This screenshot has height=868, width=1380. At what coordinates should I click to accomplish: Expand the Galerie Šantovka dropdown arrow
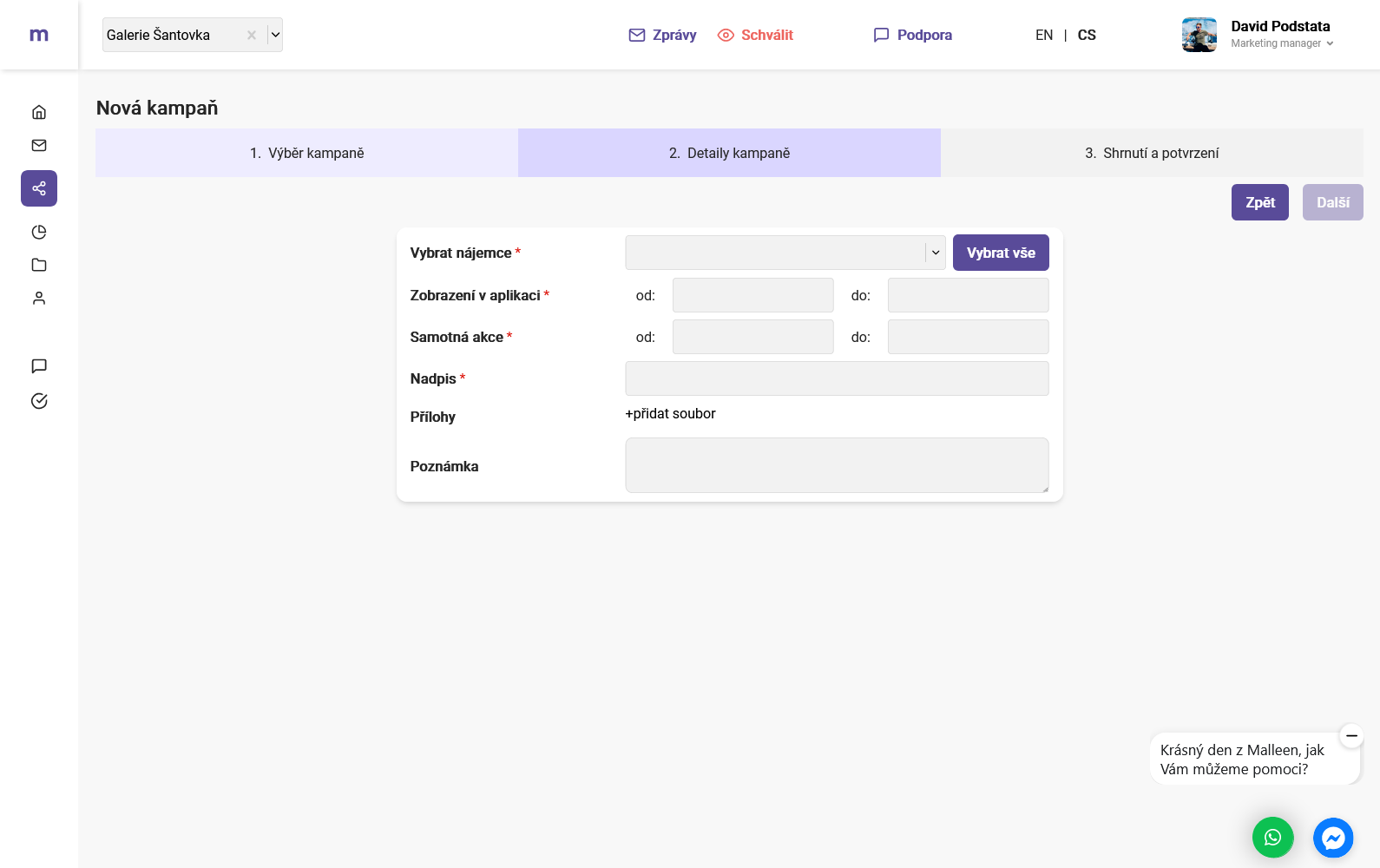click(275, 35)
